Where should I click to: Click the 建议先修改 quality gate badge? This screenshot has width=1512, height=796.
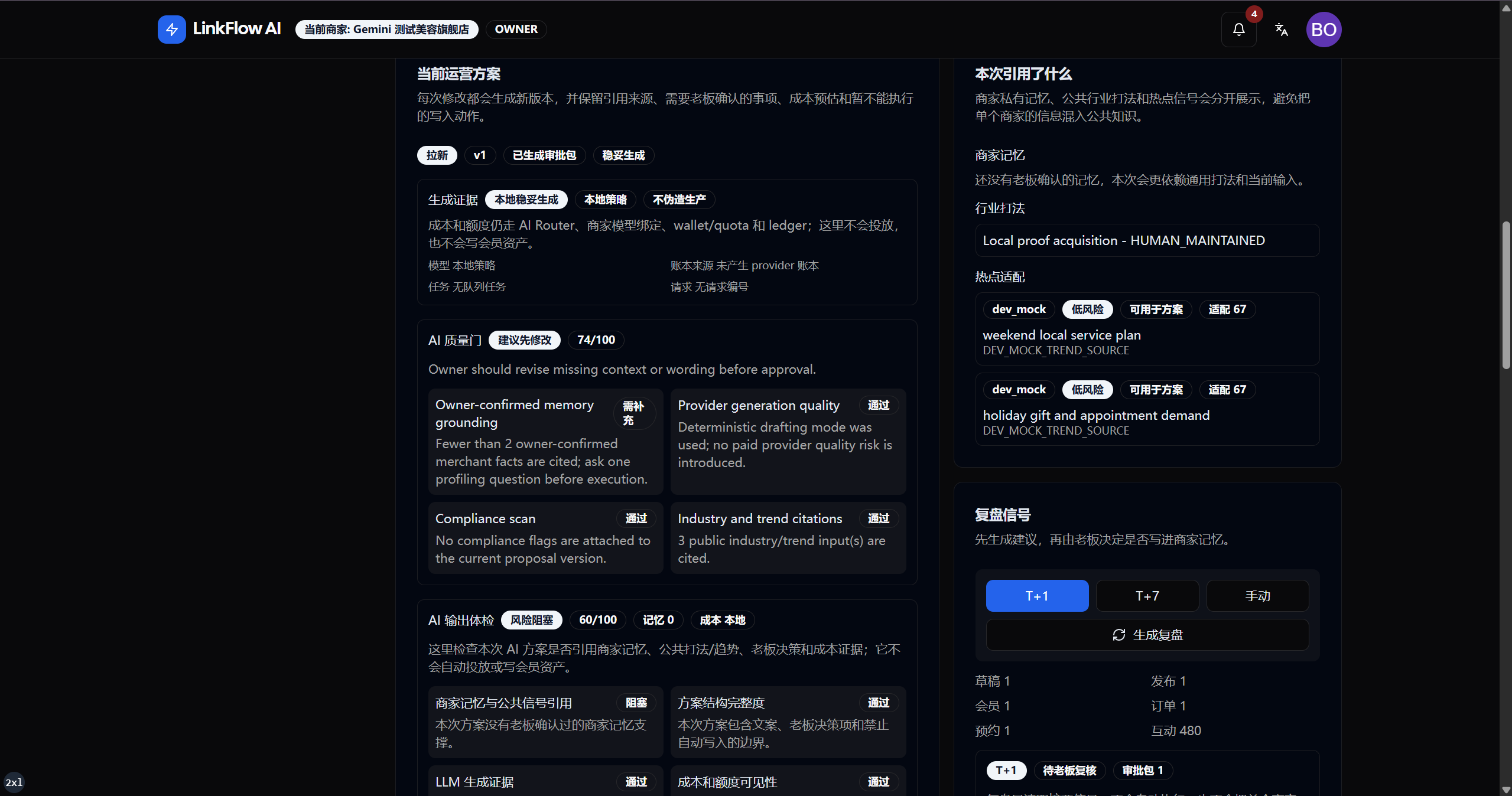click(x=524, y=340)
